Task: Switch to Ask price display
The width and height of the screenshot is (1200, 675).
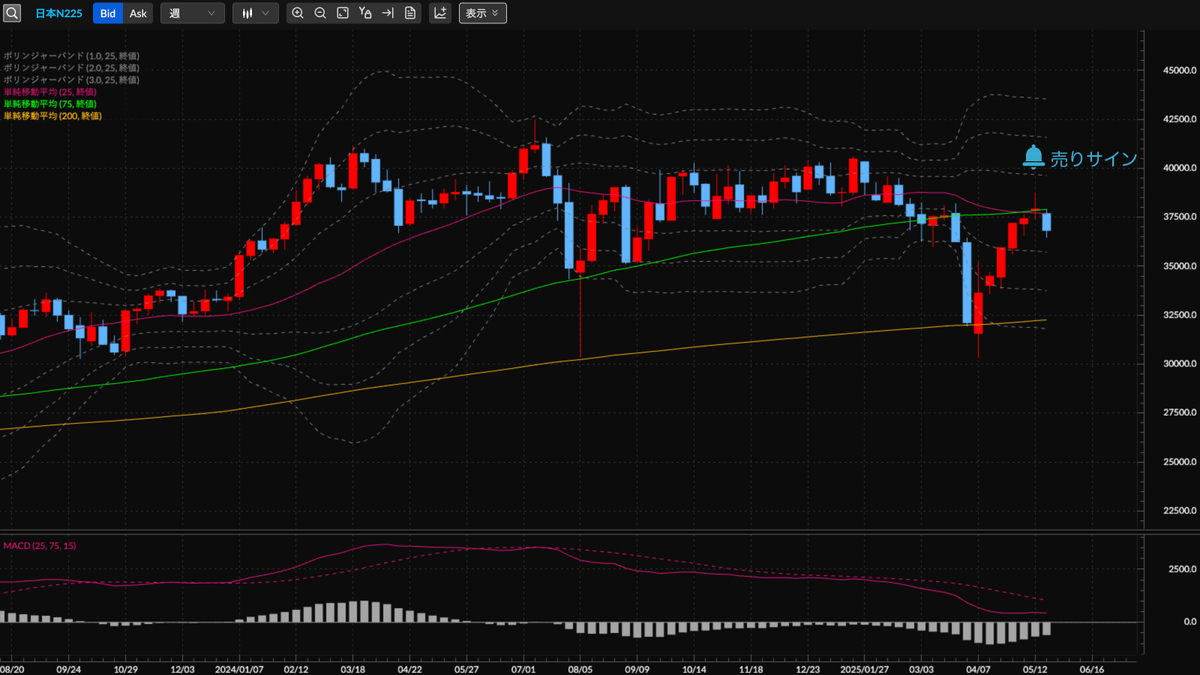Action: tap(137, 13)
